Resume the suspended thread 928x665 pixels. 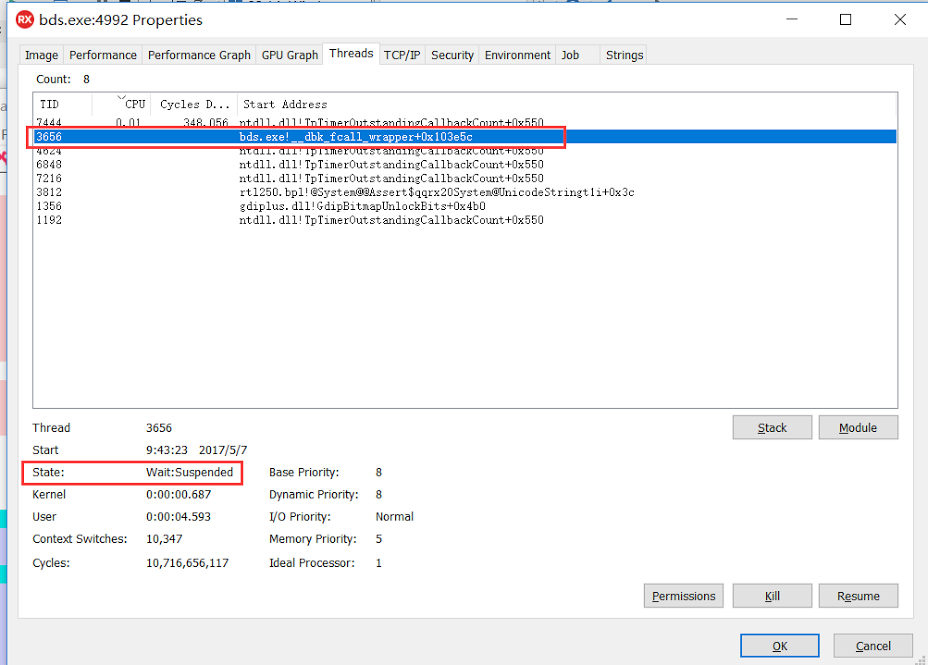point(857,596)
